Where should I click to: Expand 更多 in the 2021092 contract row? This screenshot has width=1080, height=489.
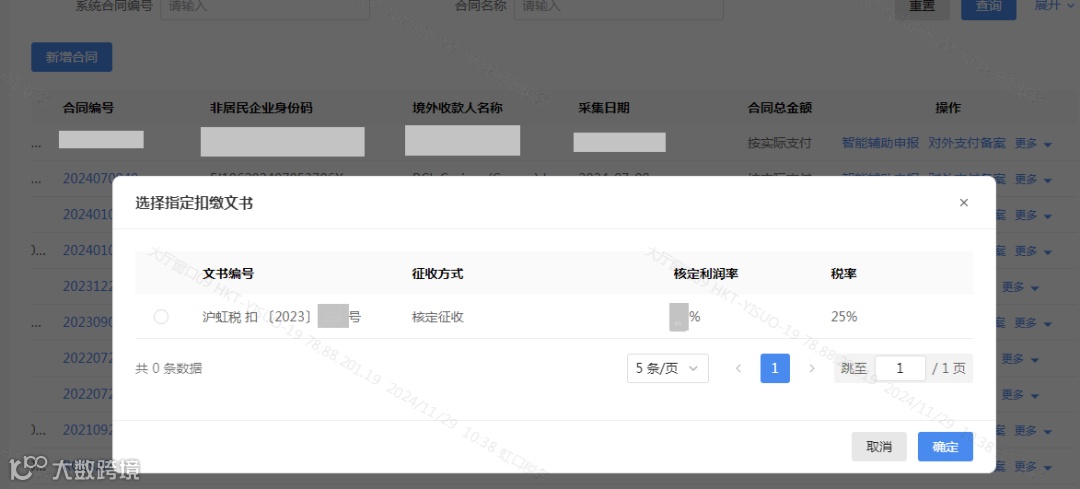[1033, 430]
